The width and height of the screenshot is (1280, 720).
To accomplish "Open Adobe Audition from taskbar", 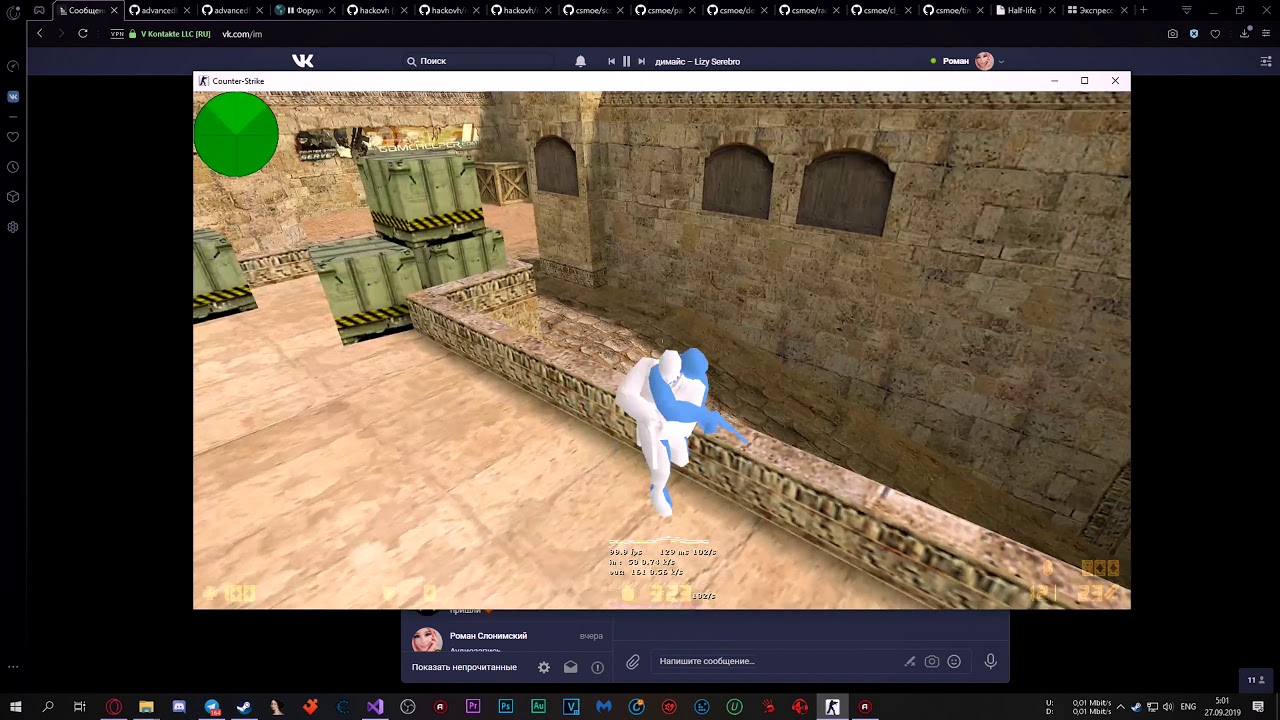I will click(x=538, y=707).
